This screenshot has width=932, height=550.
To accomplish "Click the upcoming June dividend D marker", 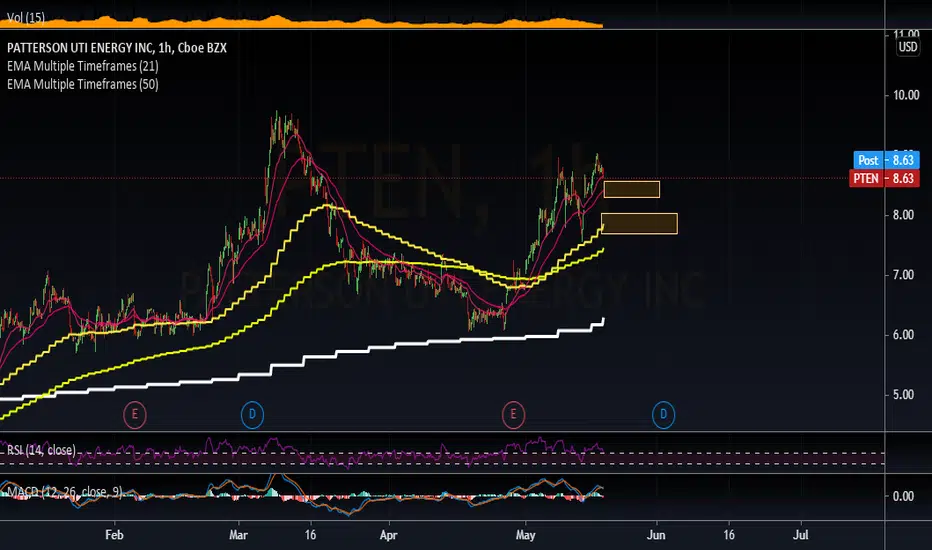I will pos(663,414).
